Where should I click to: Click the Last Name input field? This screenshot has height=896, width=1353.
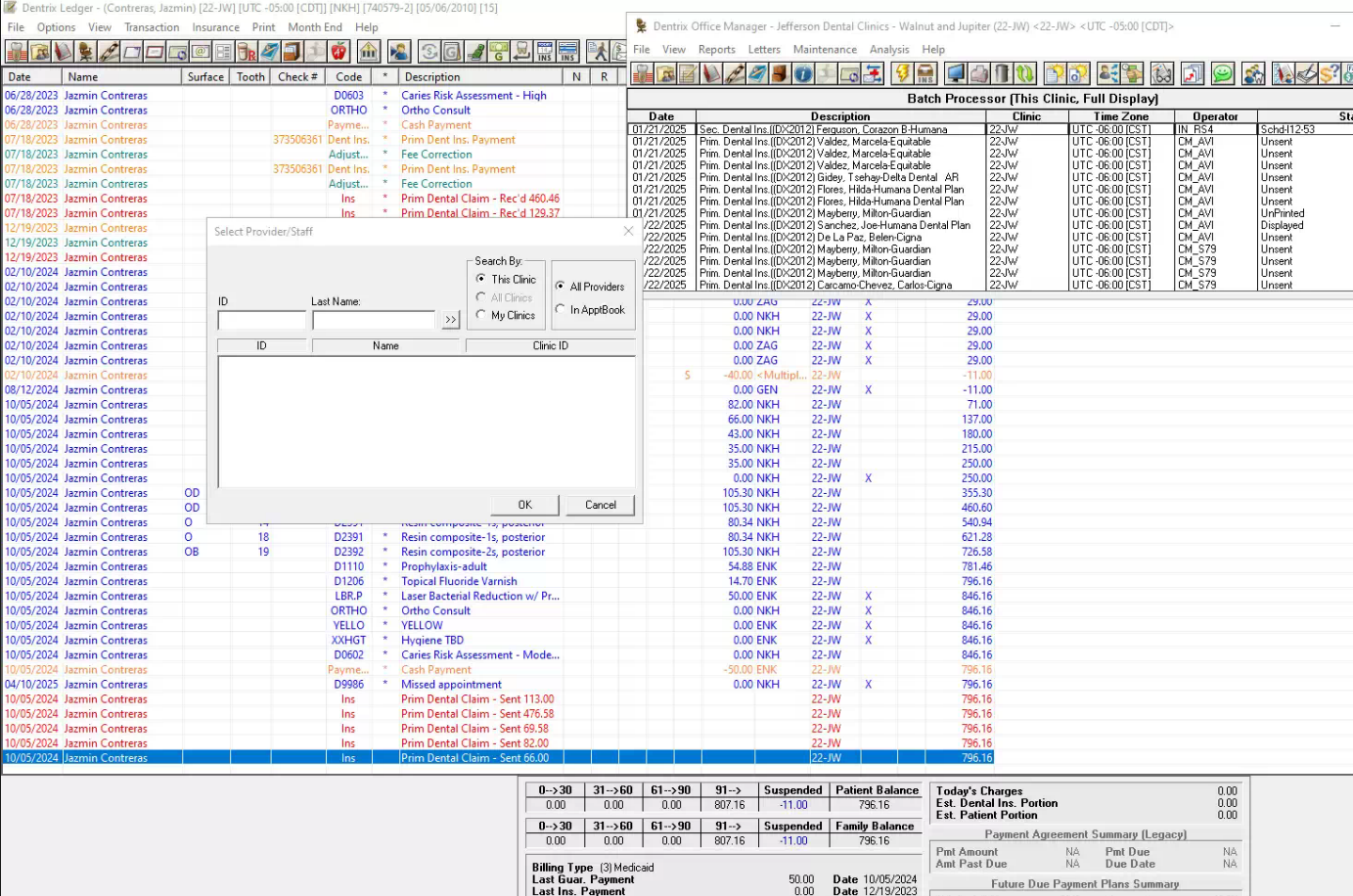pyautogui.click(x=374, y=320)
